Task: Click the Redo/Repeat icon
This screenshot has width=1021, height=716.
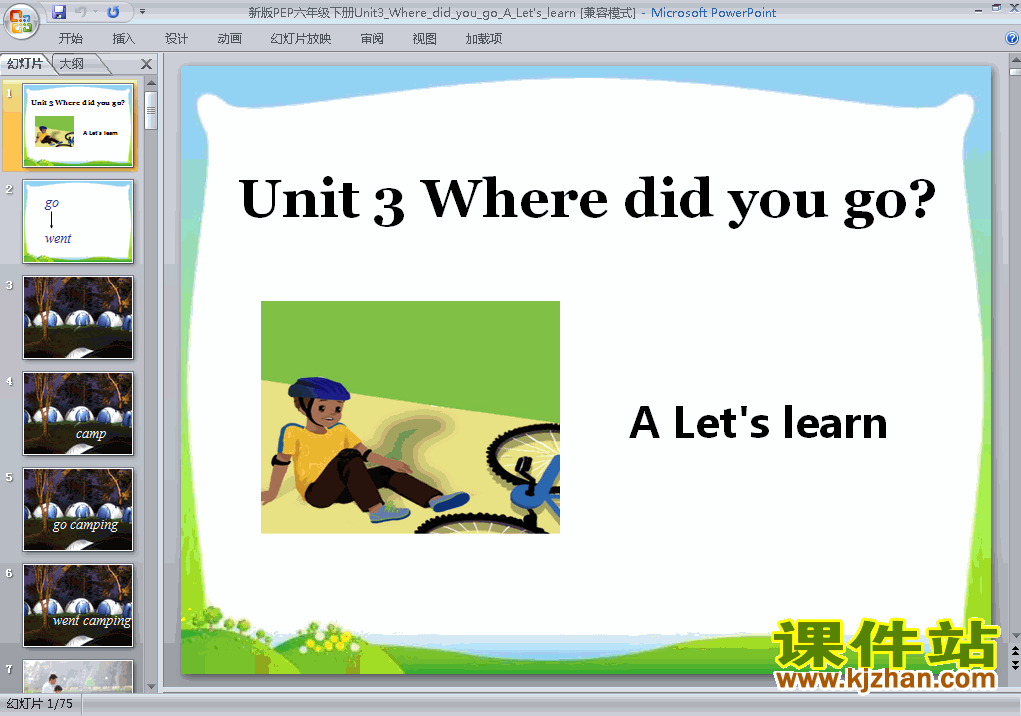Action: (113, 12)
